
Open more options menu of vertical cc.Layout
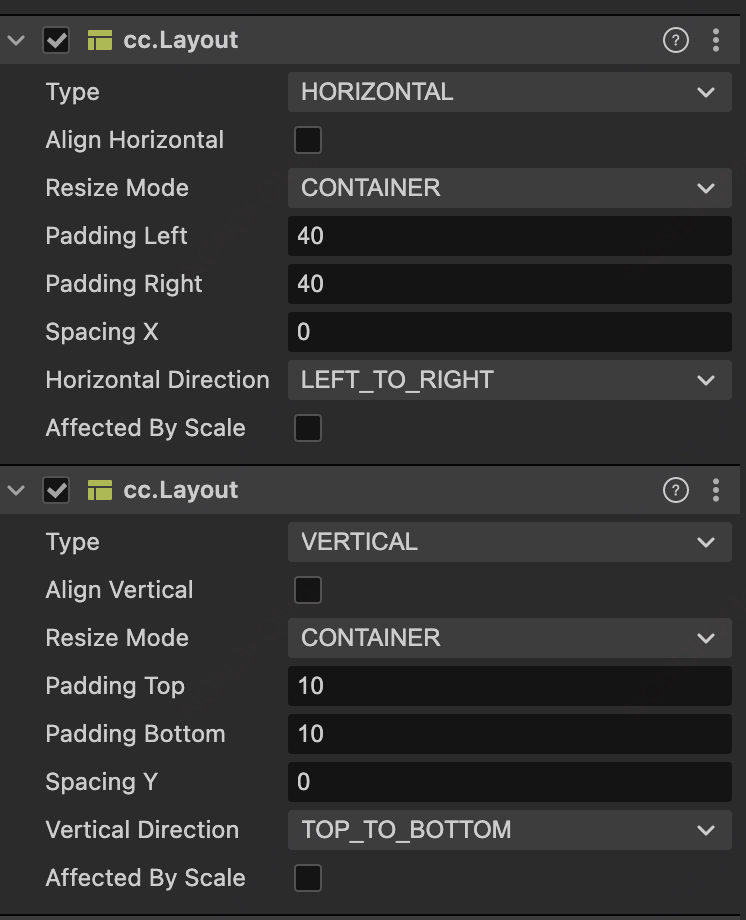(x=716, y=490)
